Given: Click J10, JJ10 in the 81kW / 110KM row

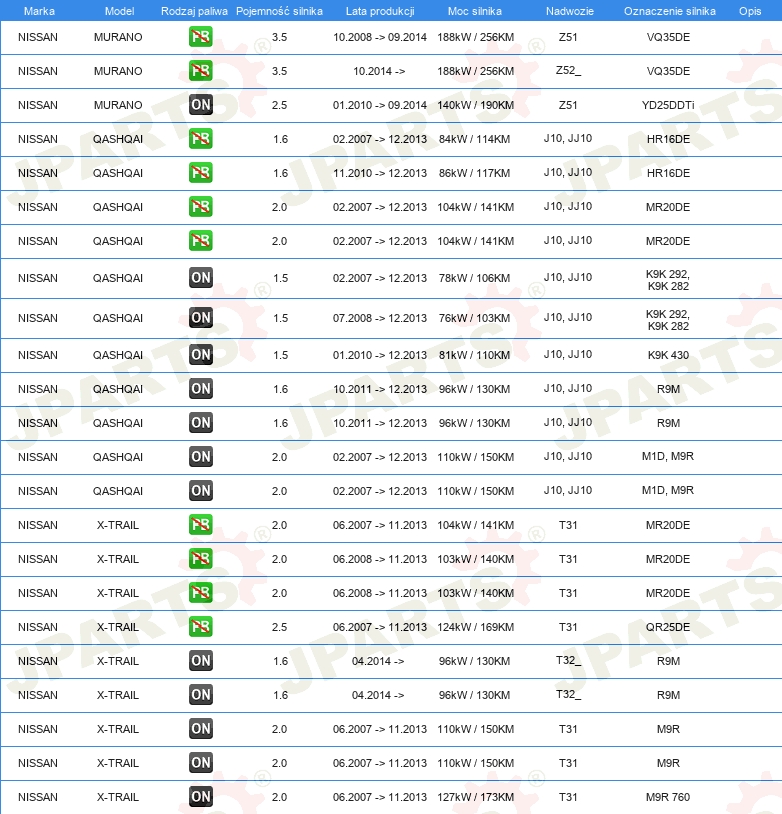Looking at the screenshot, I should tap(568, 355).
